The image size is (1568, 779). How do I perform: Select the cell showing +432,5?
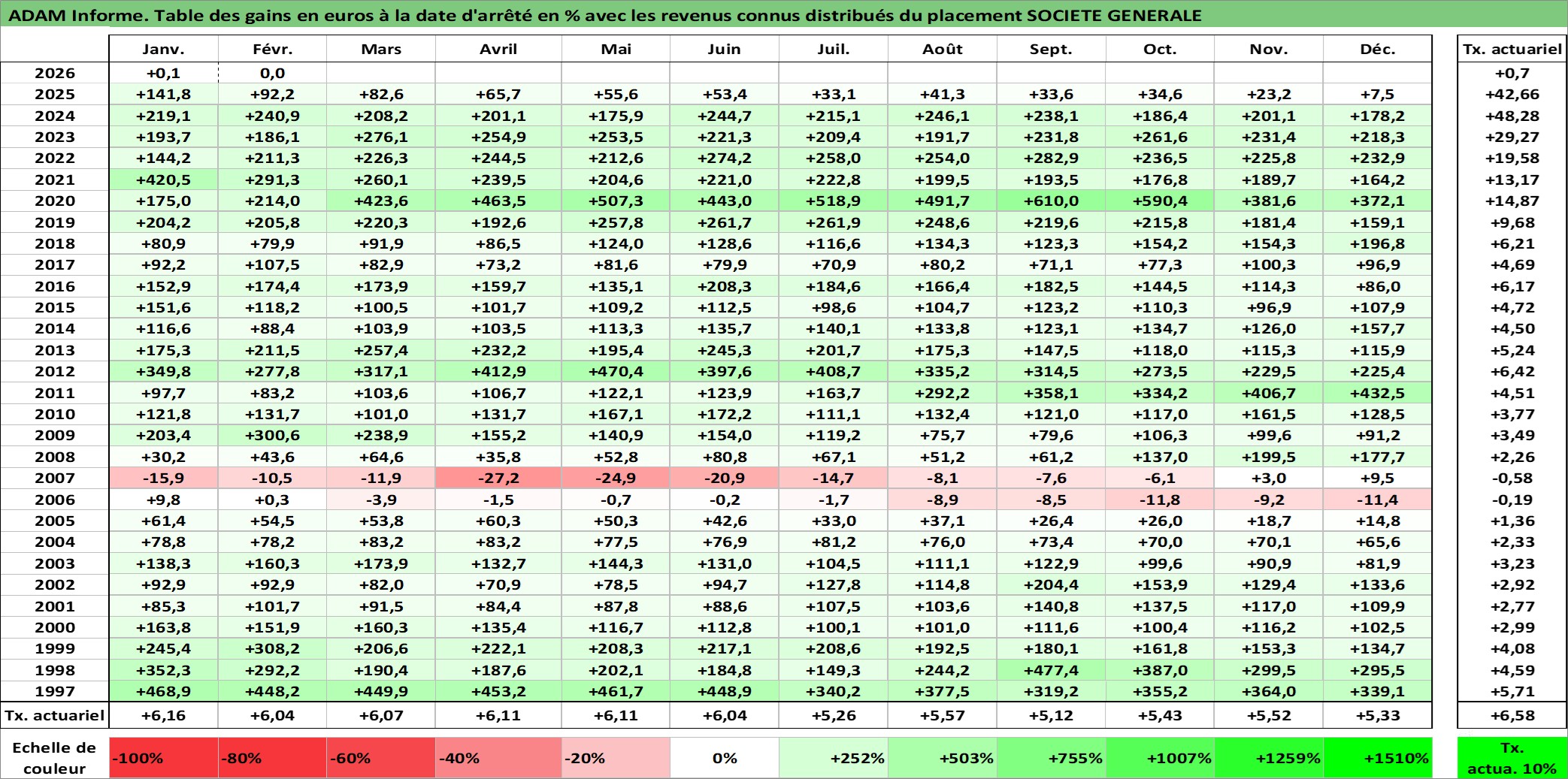[x=1377, y=393]
